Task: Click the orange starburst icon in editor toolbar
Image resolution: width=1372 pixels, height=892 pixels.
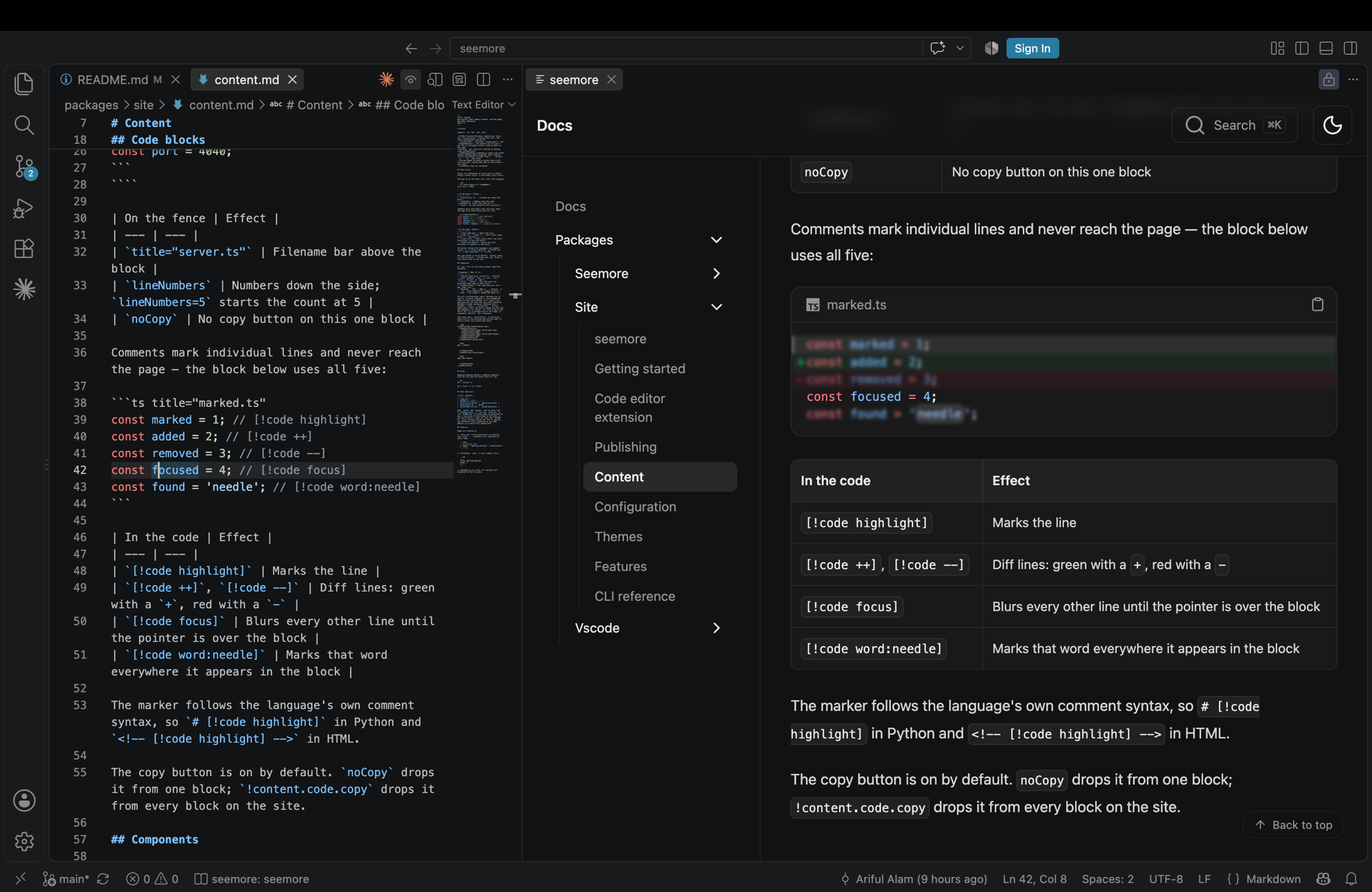Action: [x=386, y=80]
